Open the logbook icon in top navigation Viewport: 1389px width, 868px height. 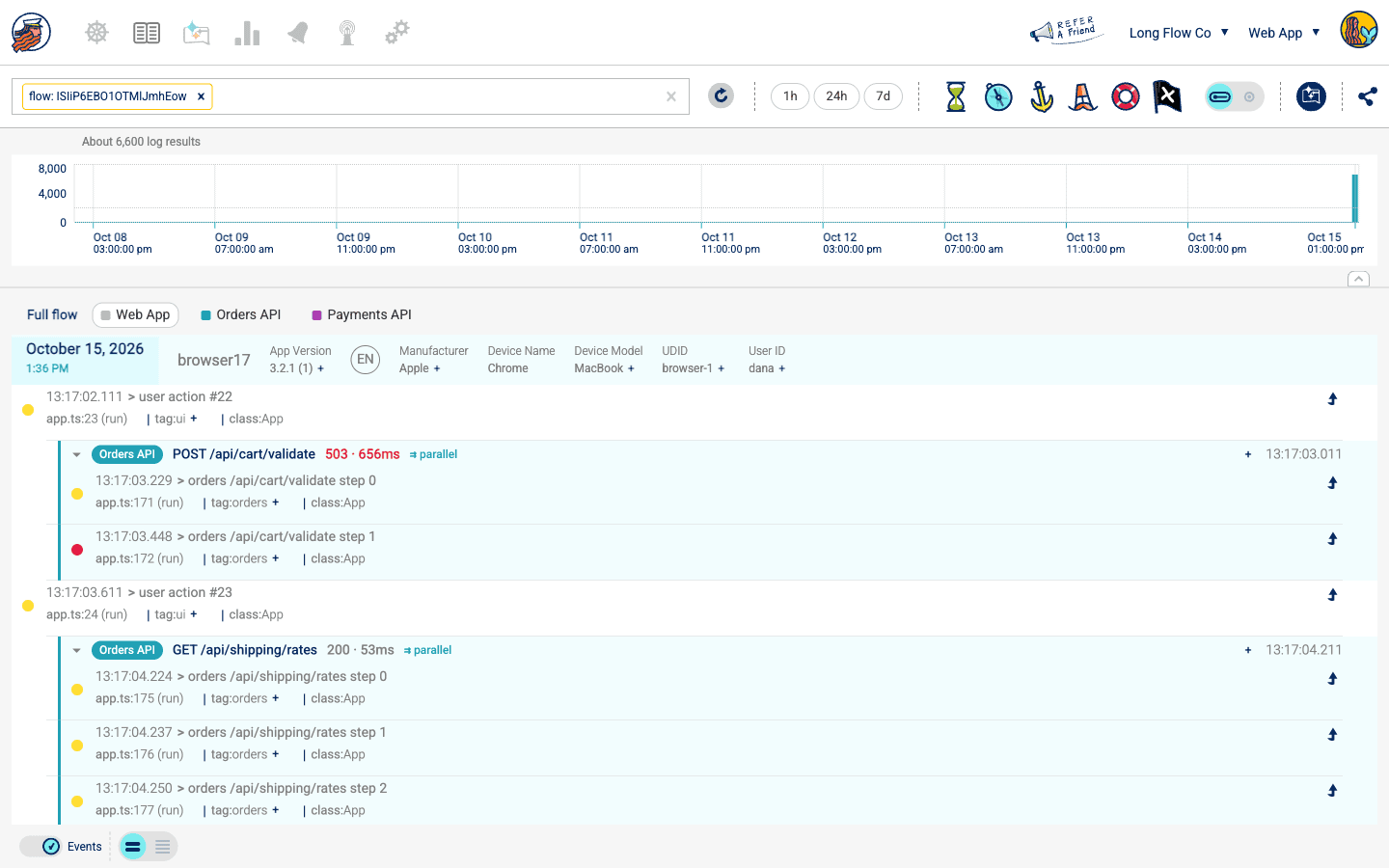point(147,33)
